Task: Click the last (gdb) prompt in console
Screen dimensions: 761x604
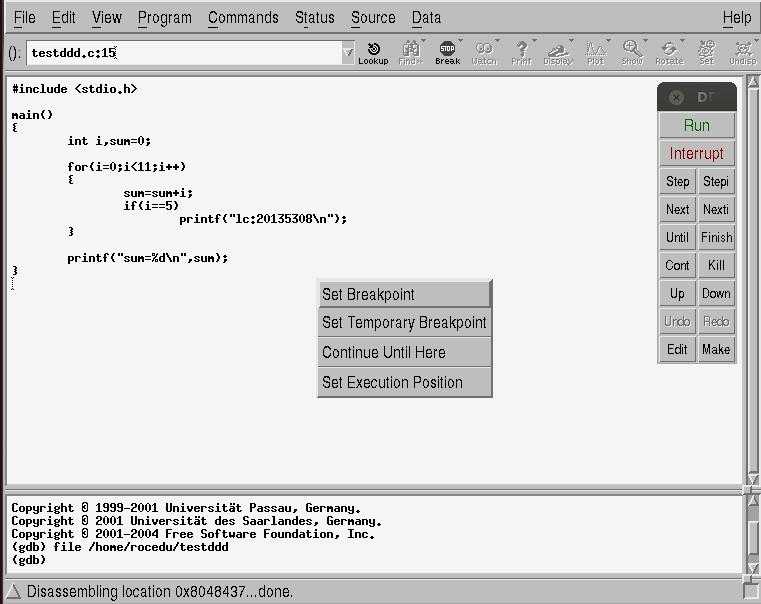Action: tap(29, 560)
